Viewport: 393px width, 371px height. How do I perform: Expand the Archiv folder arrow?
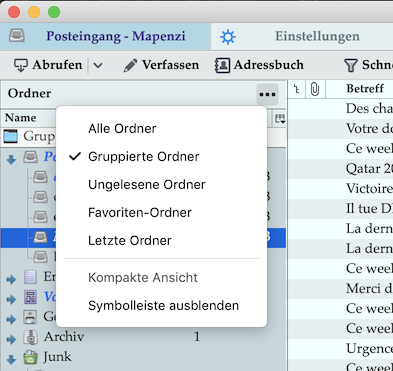pos(11,339)
